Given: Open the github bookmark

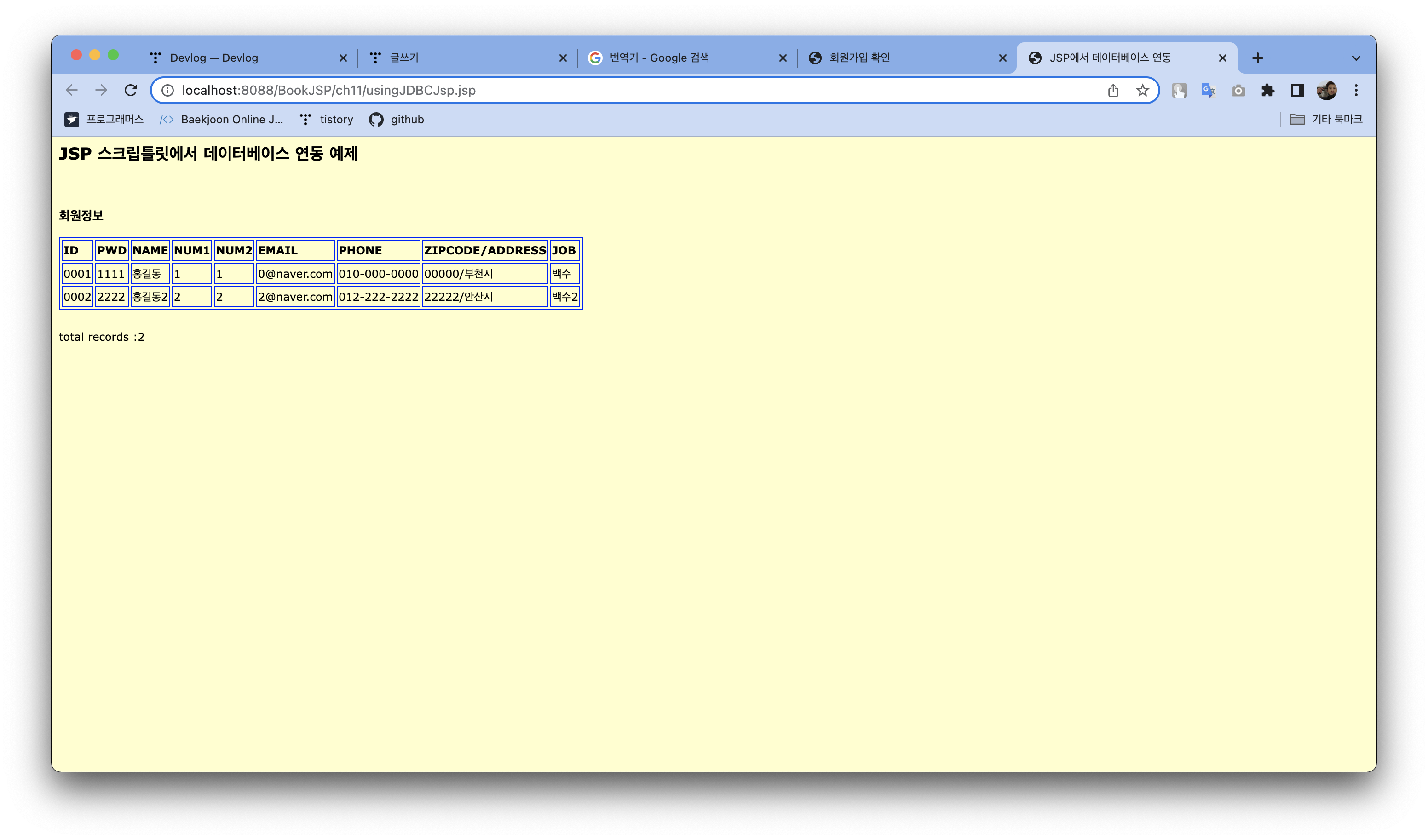Looking at the screenshot, I should [397, 119].
